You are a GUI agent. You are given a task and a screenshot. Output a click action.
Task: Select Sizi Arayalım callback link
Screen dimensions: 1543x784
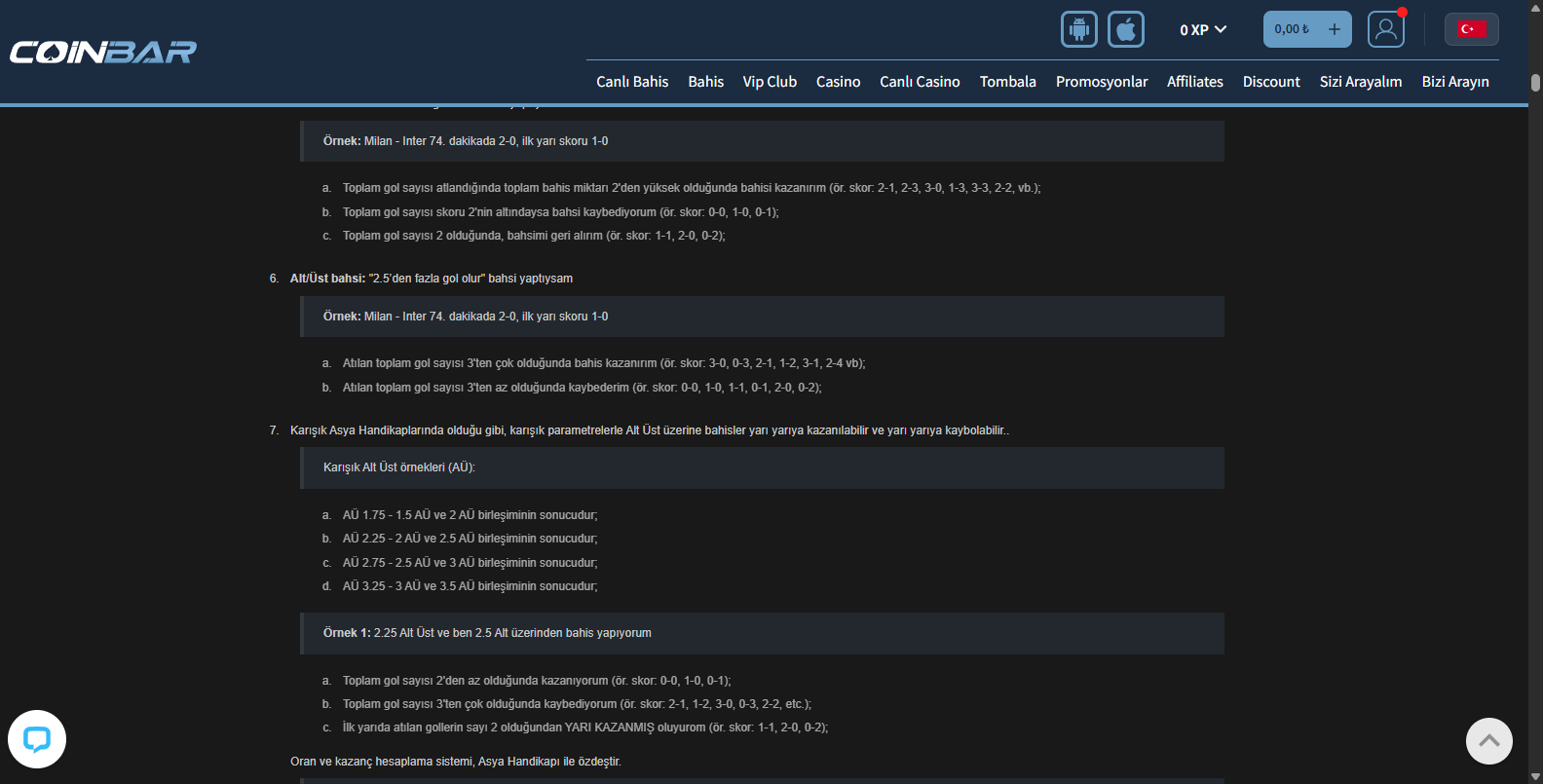click(1361, 82)
